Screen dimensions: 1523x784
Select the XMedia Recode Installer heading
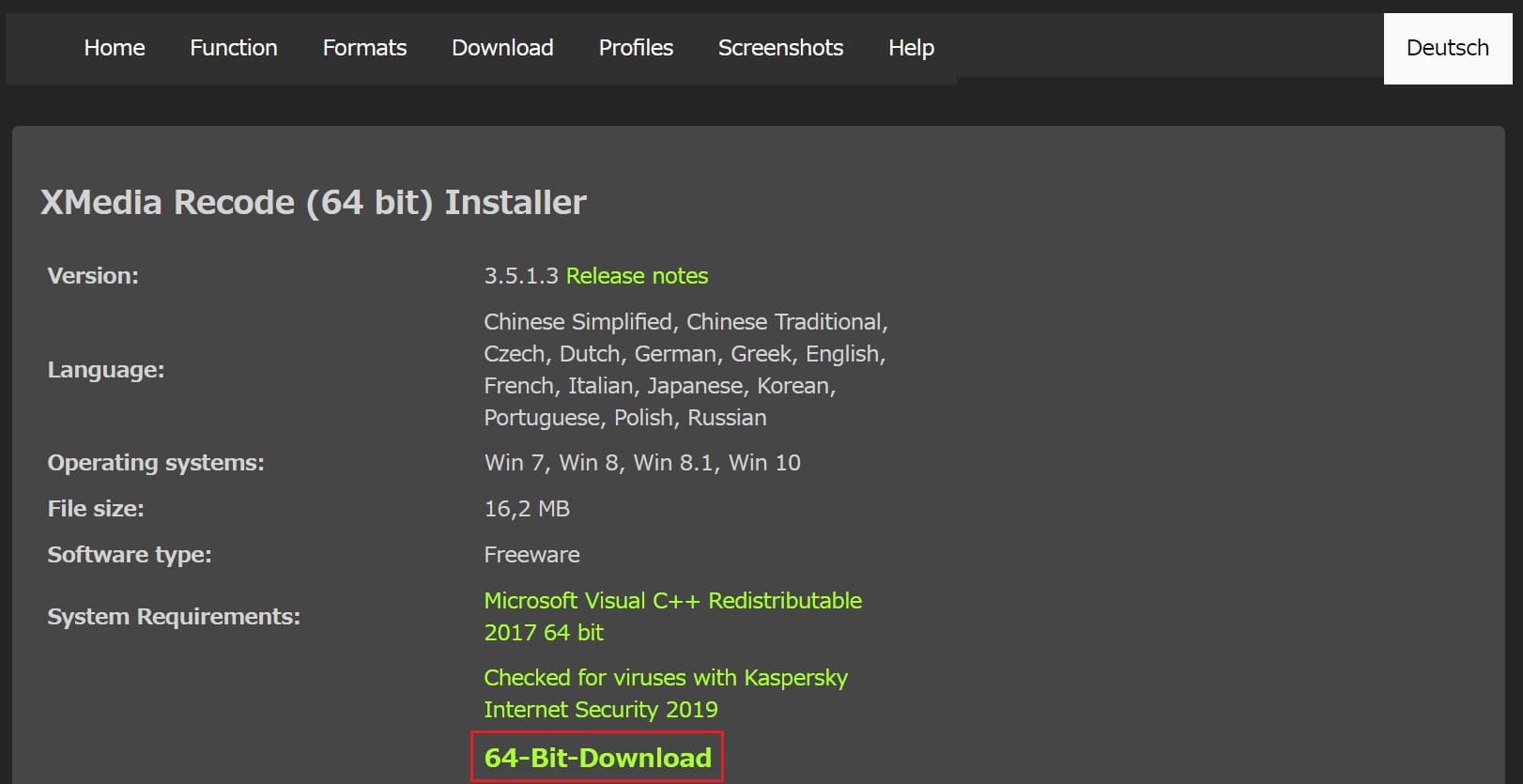click(313, 202)
